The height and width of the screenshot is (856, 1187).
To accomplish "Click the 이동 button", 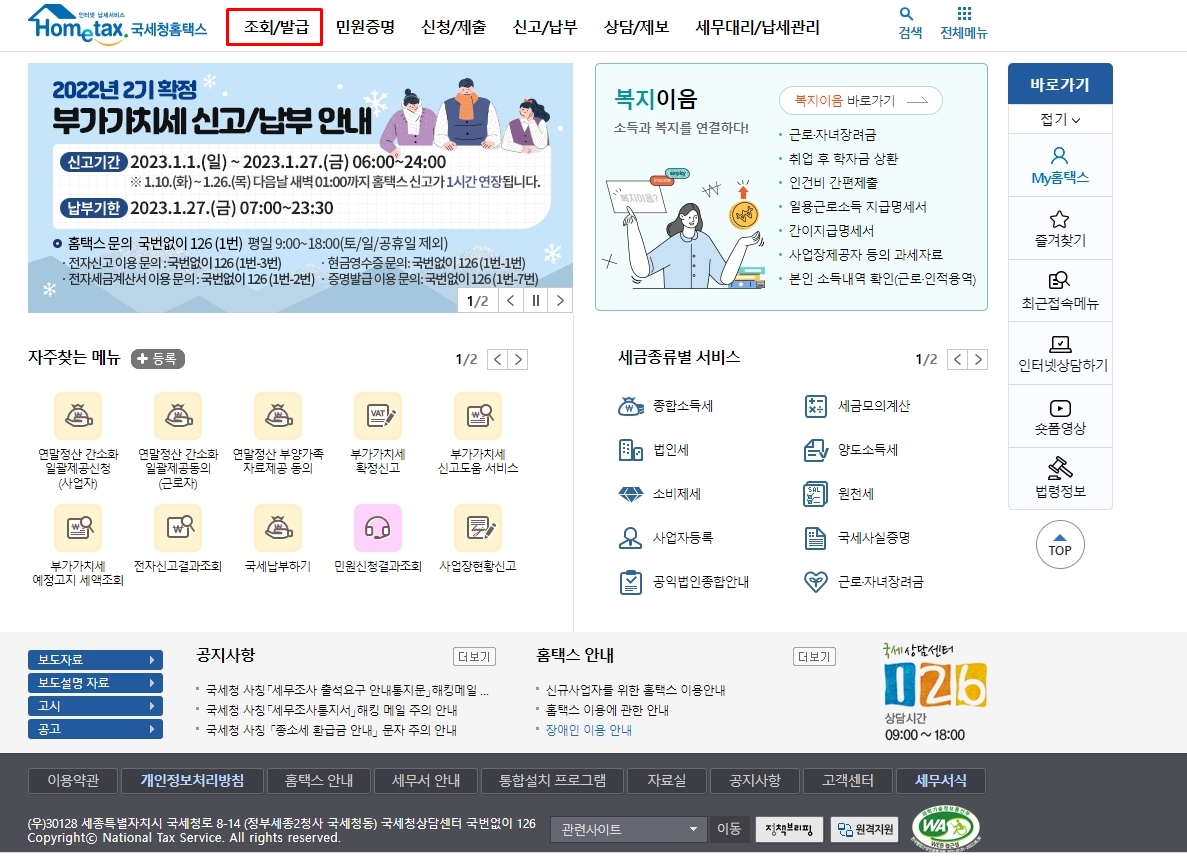I will [x=729, y=830].
